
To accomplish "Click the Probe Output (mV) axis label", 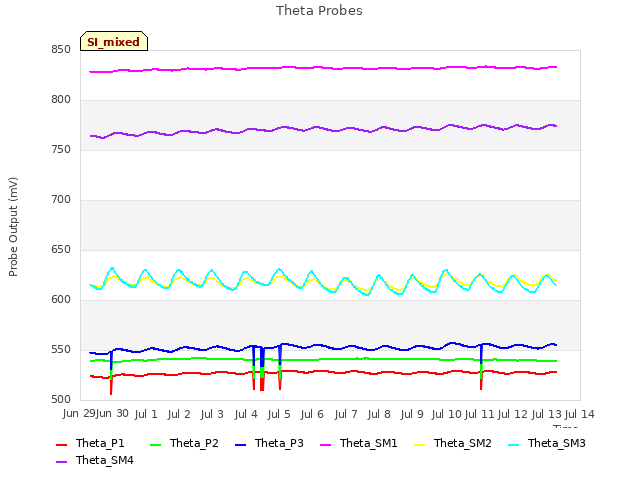I will click(13, 227).
